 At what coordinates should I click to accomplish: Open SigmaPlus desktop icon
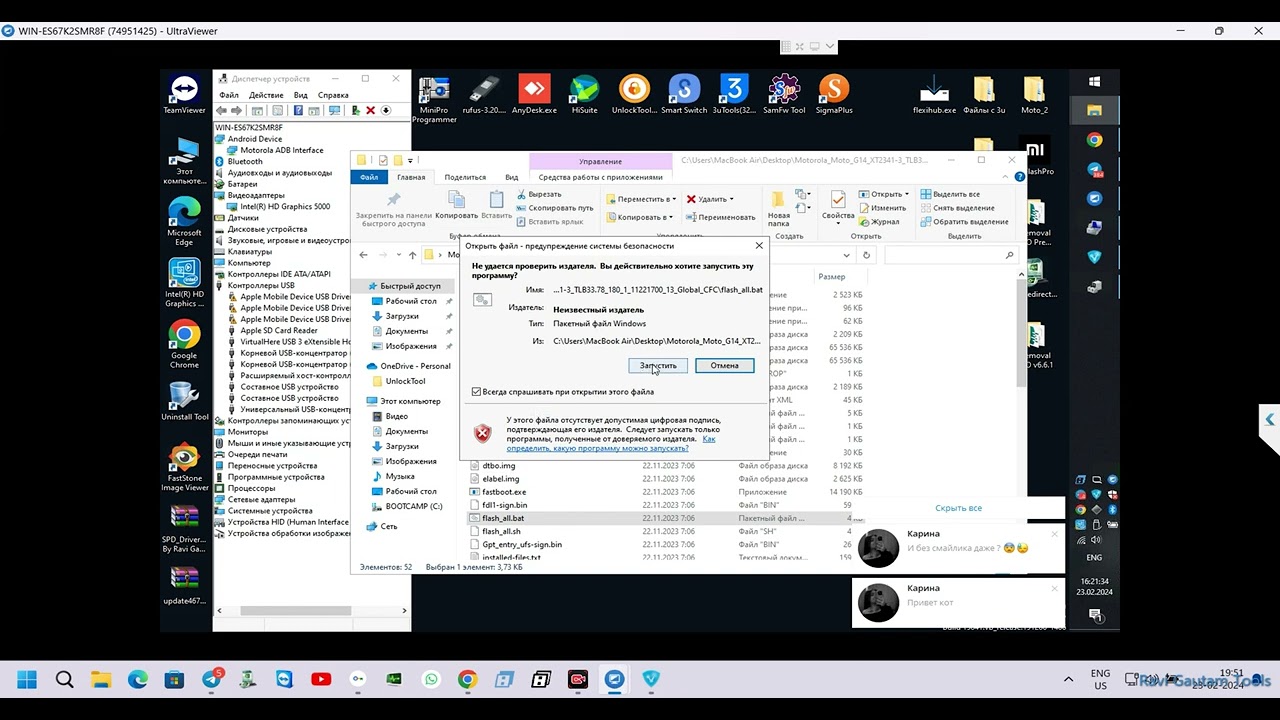tap(834, 95)
